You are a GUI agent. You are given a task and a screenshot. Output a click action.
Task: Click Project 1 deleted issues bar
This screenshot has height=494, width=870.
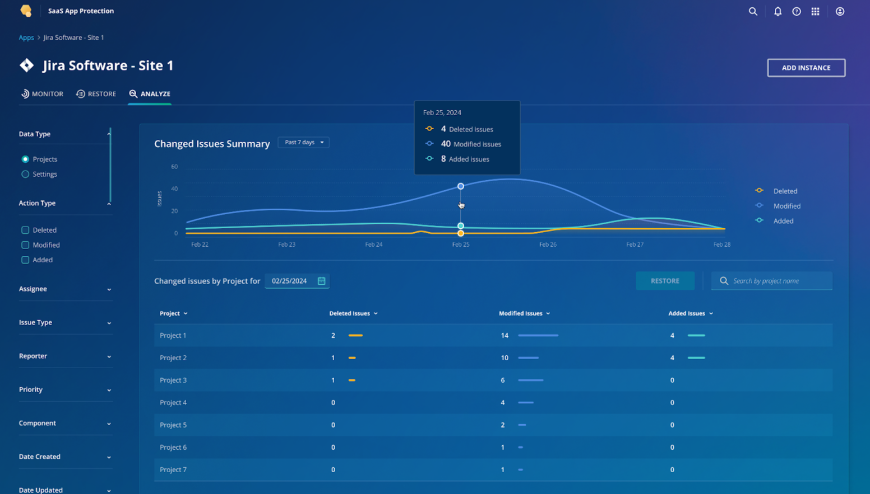click(356, 335)
